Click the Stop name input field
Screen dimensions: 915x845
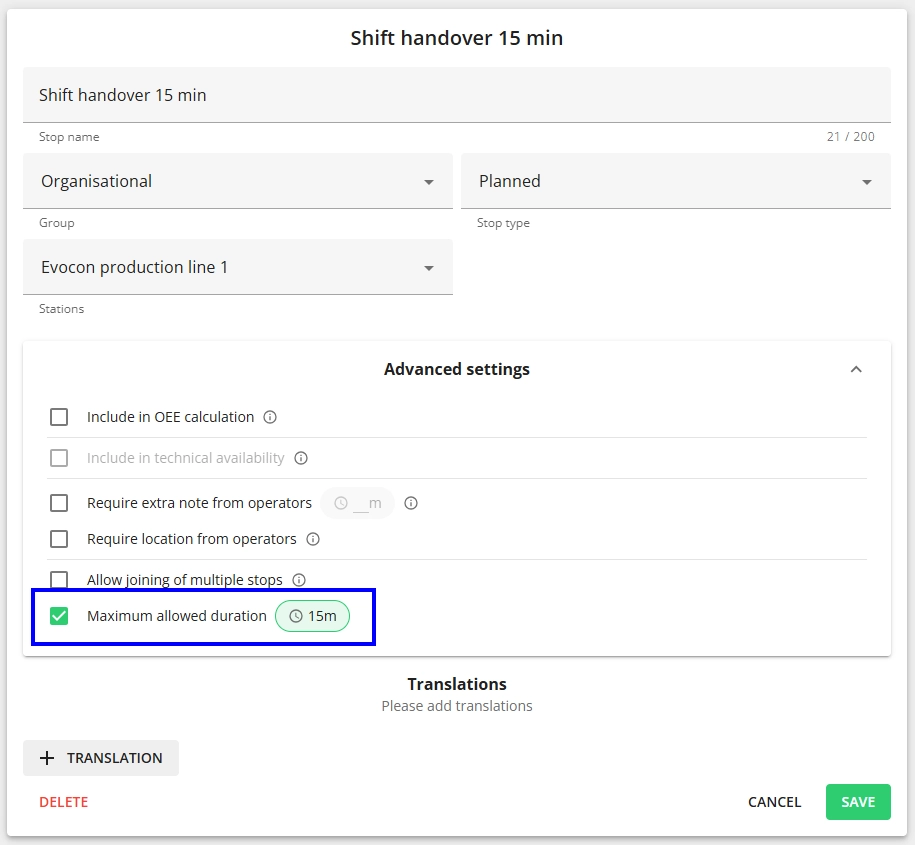click(x=457, y=95)
